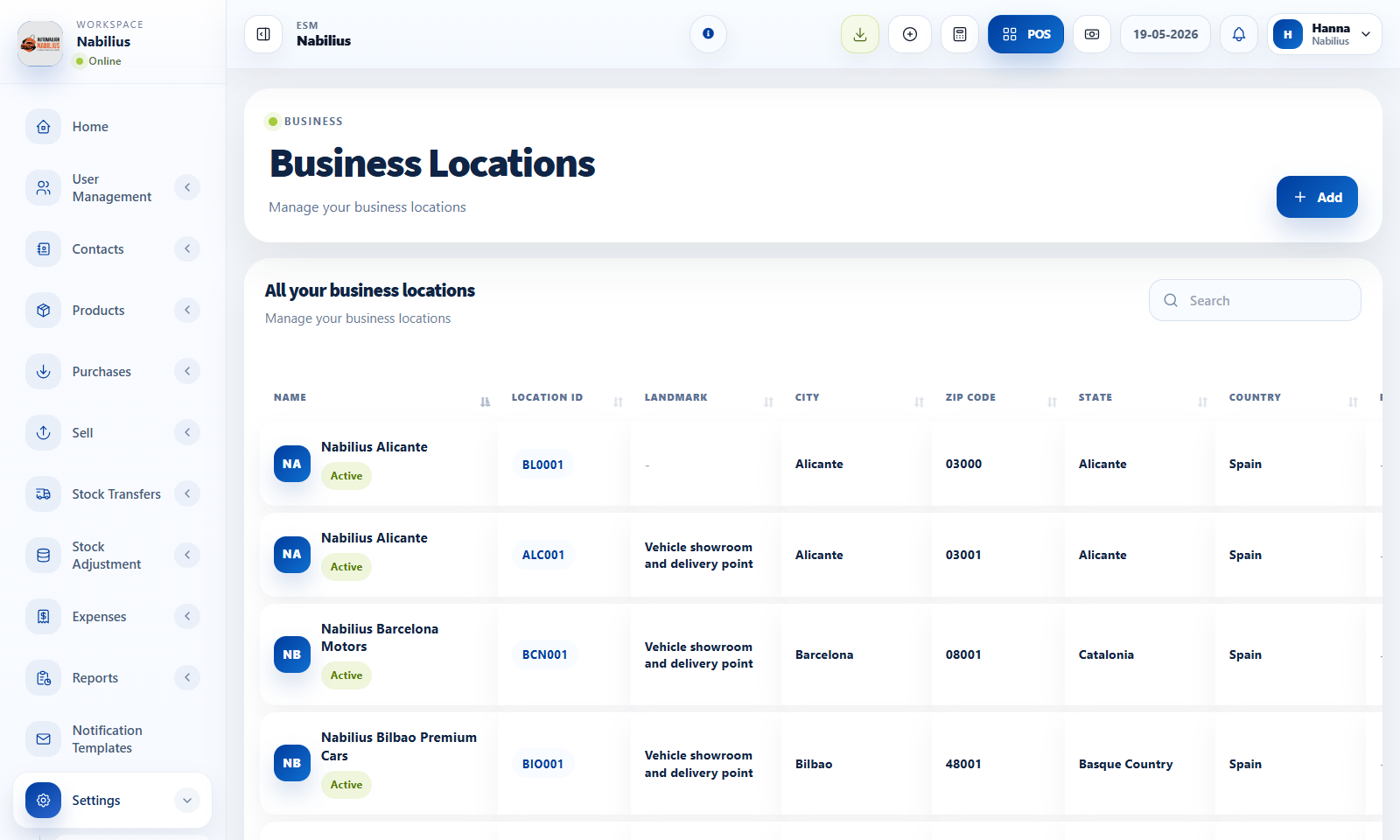Click the Purchases download-arrow icon
The image size is (1400, 840).
click(43, 371)
